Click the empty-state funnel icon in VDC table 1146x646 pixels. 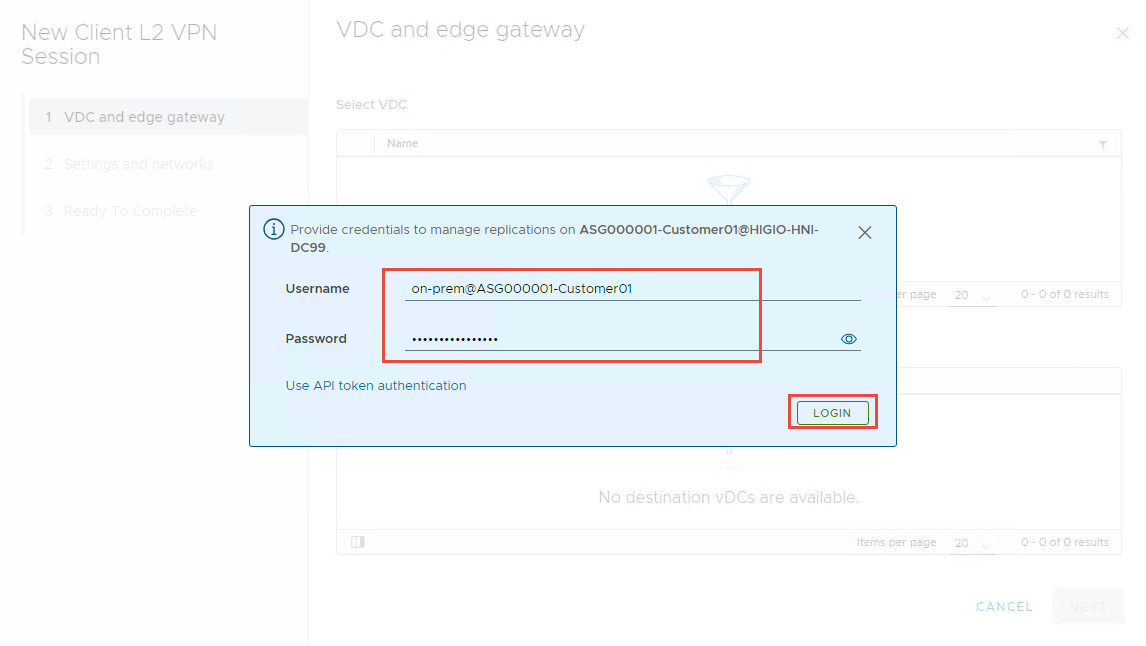728,188
